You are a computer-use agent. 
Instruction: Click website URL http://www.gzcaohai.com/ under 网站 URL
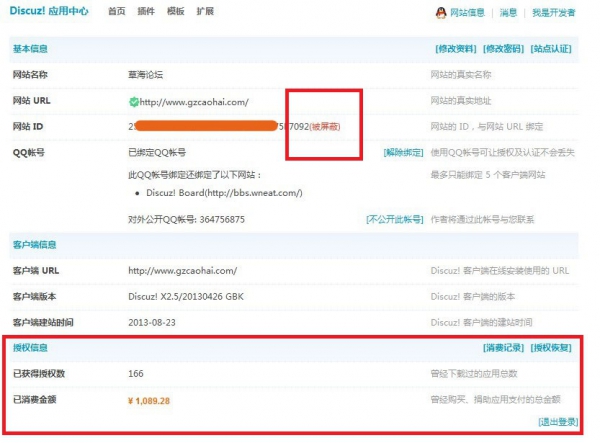194,102
